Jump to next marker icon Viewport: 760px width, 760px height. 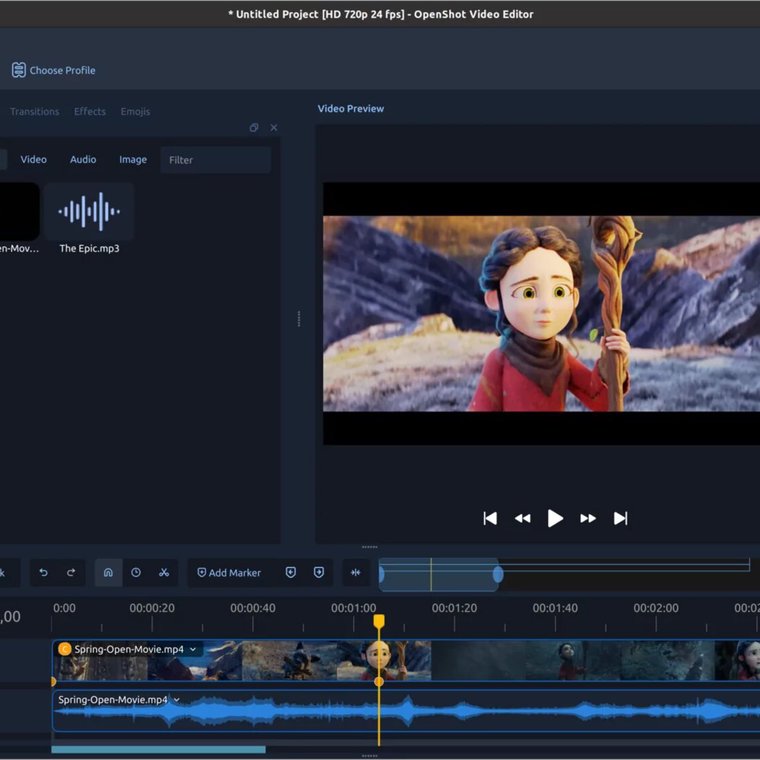coord(319,572)
